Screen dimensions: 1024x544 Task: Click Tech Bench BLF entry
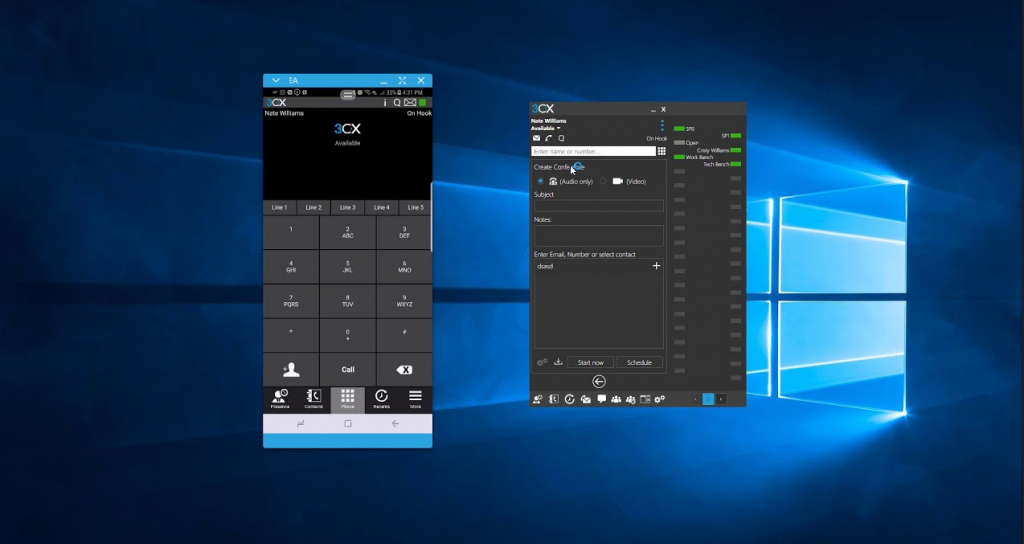pos(722,164)
